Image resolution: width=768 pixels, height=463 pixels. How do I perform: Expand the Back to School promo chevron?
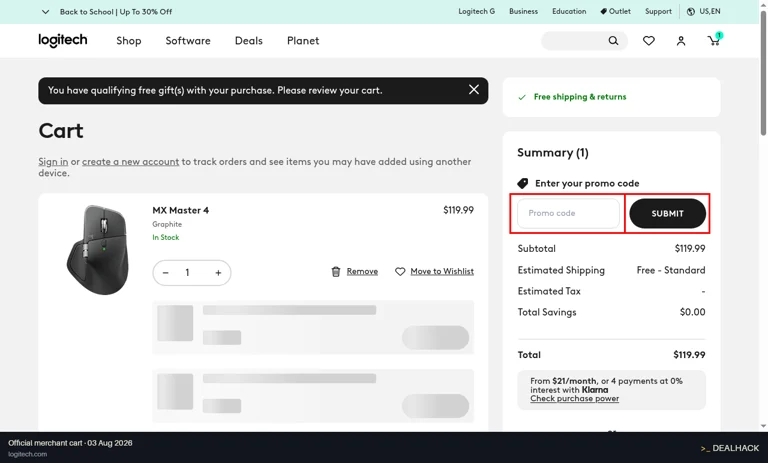click(46, 12)
